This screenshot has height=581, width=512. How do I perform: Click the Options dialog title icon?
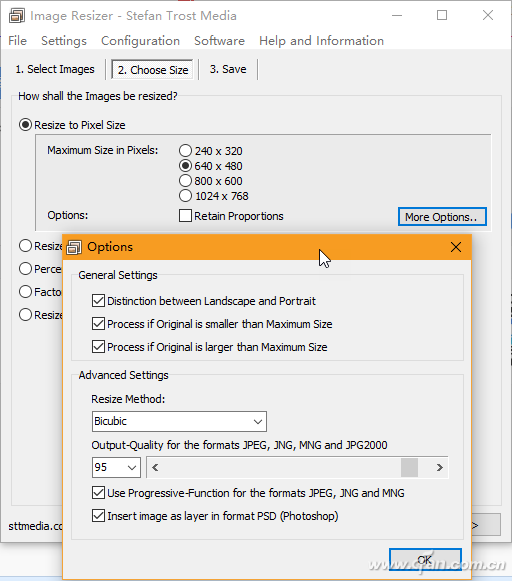74,247
